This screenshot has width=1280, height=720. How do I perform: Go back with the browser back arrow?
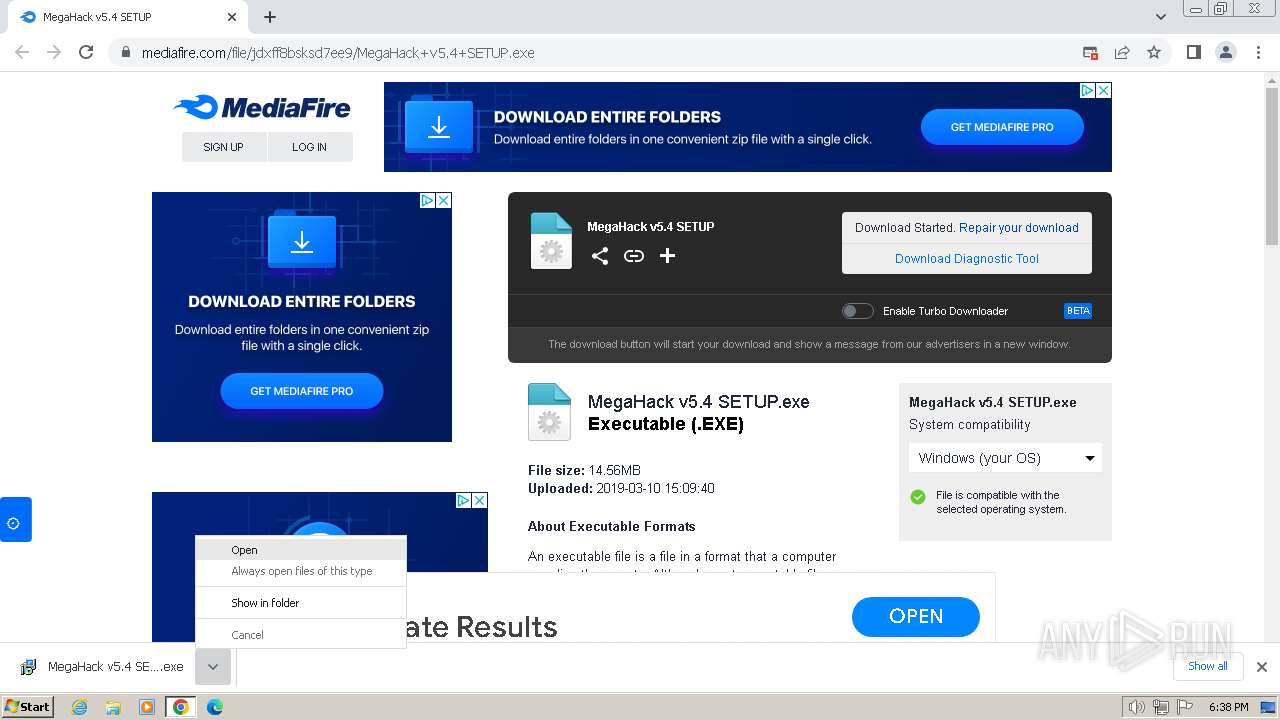(22, 52)
